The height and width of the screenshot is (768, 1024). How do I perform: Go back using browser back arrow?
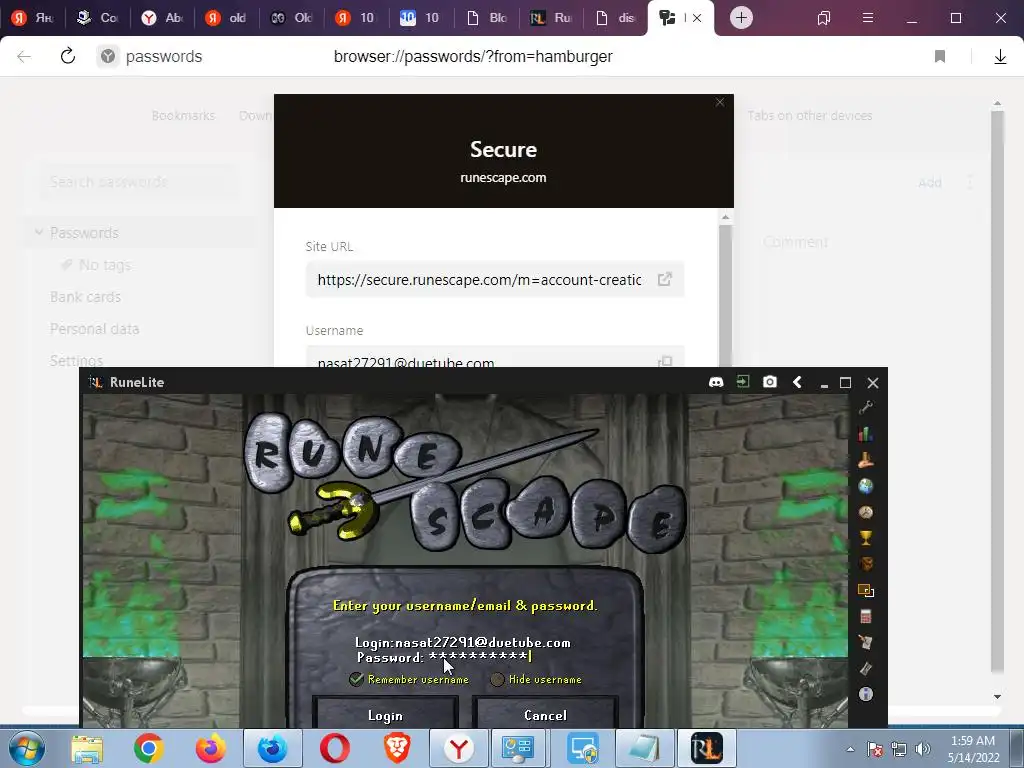point(24,56)
